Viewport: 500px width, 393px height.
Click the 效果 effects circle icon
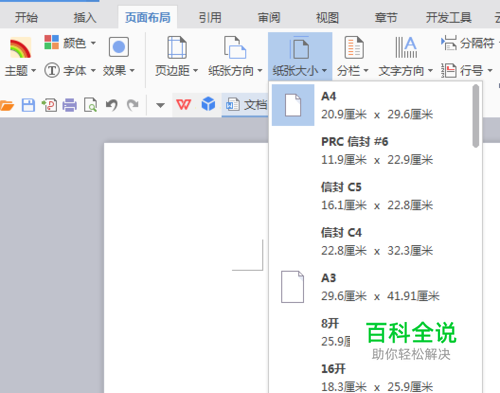coord(119,47)
